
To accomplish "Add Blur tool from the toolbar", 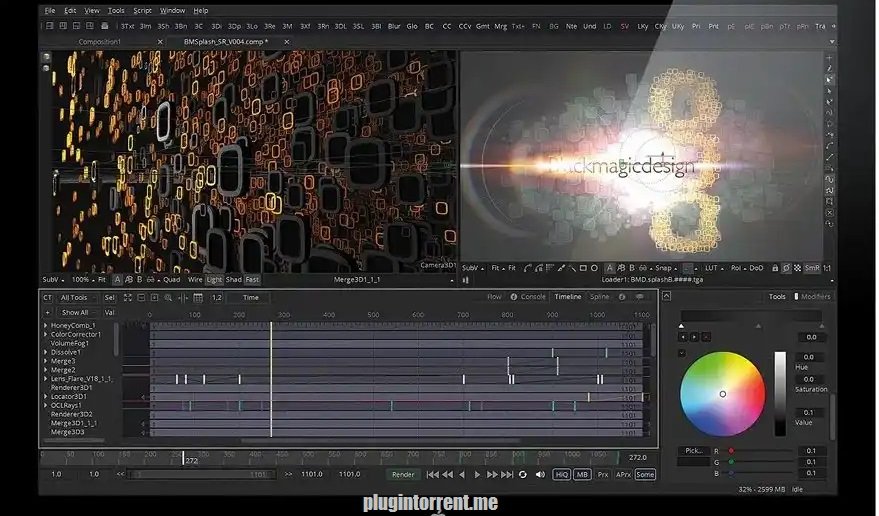I will click(394, 26).
